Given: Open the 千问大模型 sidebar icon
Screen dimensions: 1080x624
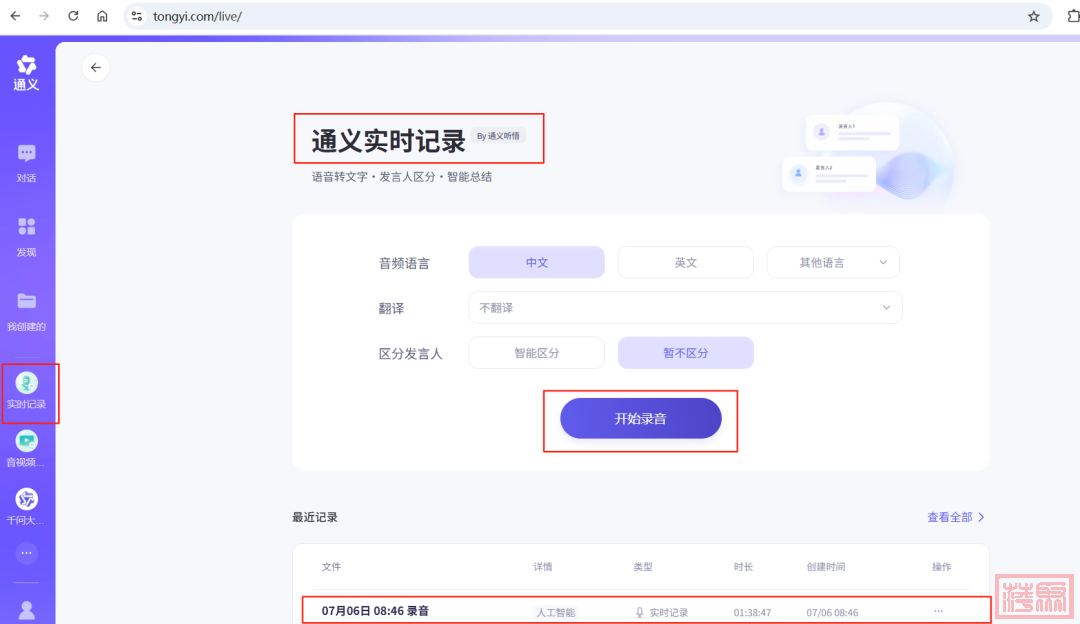Looking at the screenshot, I should pyautogui.click(x=27, y=500).
